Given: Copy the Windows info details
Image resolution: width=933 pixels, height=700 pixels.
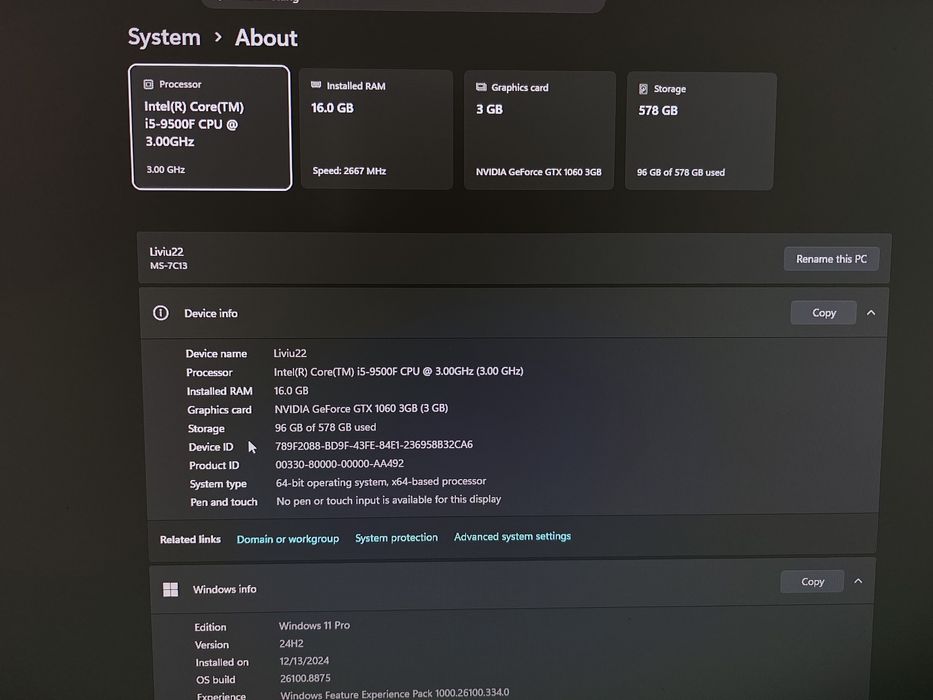Looking at the screenshot, I should coord(812,582).
